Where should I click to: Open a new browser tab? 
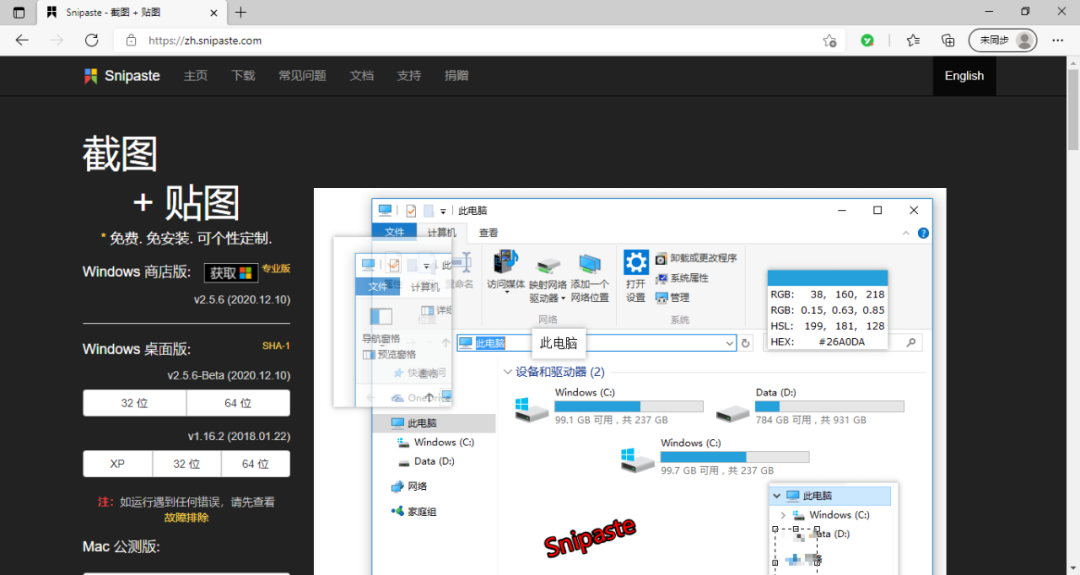point(240,12)
